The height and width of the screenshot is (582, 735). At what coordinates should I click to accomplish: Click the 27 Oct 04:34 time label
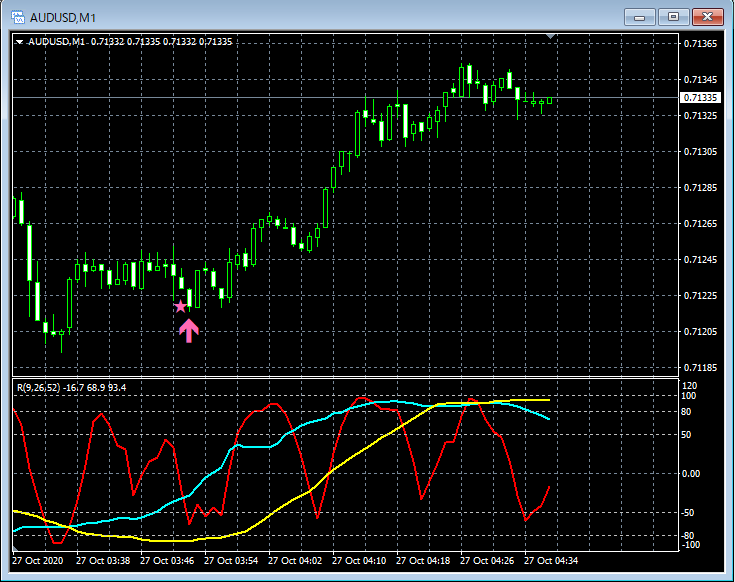[551, 560]
